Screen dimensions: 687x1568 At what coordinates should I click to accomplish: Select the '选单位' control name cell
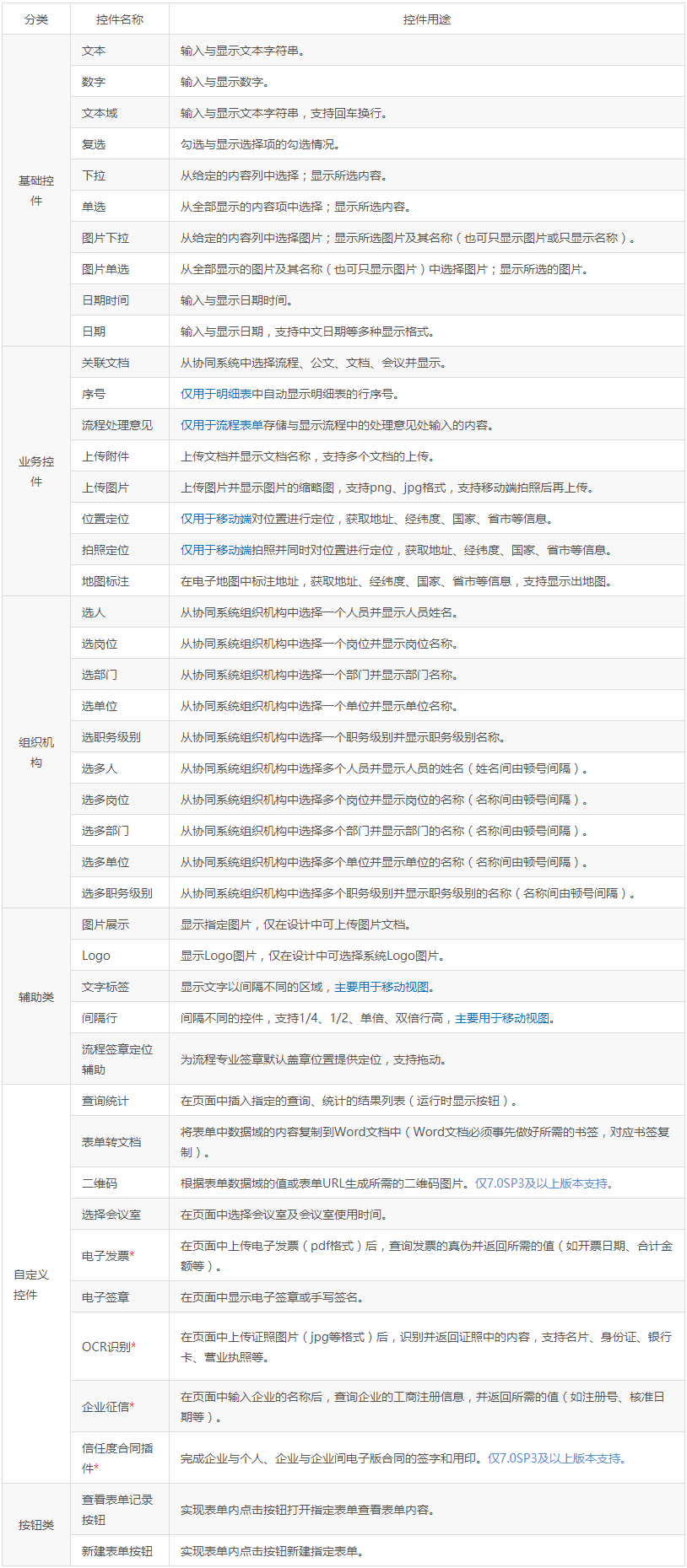click(120, 706)
